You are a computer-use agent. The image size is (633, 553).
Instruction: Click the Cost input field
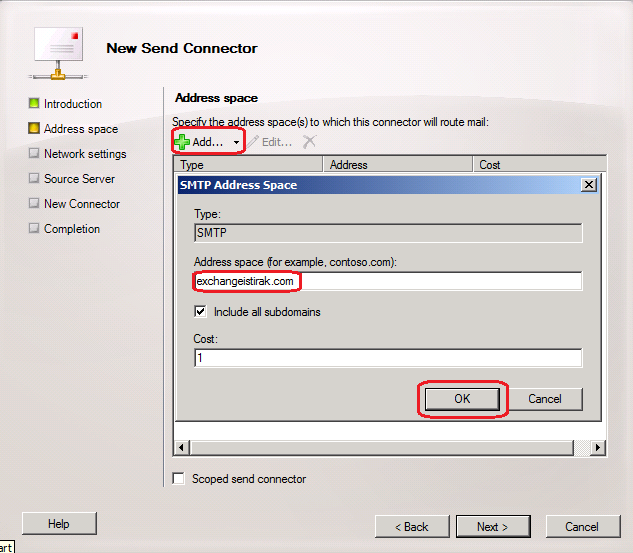(387, 358)
